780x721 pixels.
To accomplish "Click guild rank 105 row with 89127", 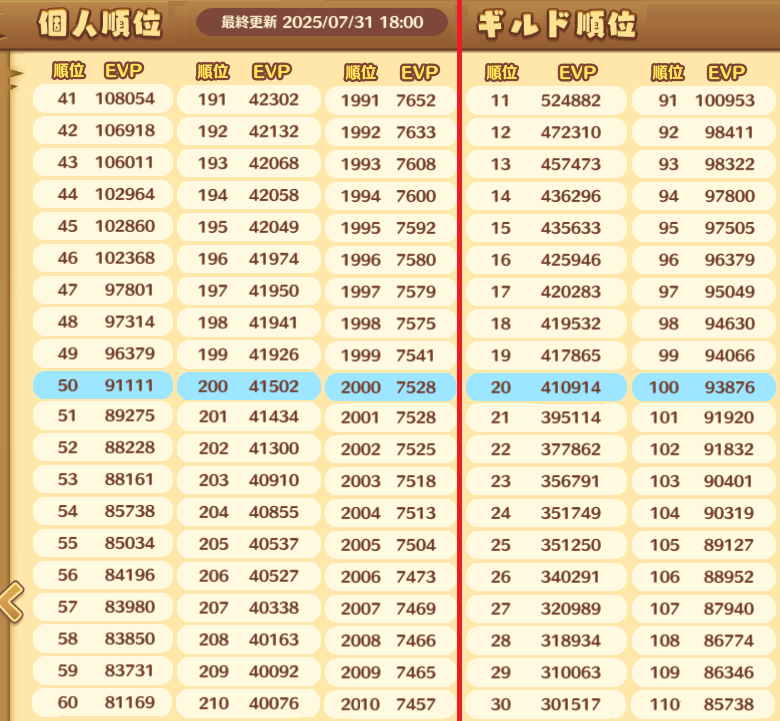I will (x=704, y=545).
